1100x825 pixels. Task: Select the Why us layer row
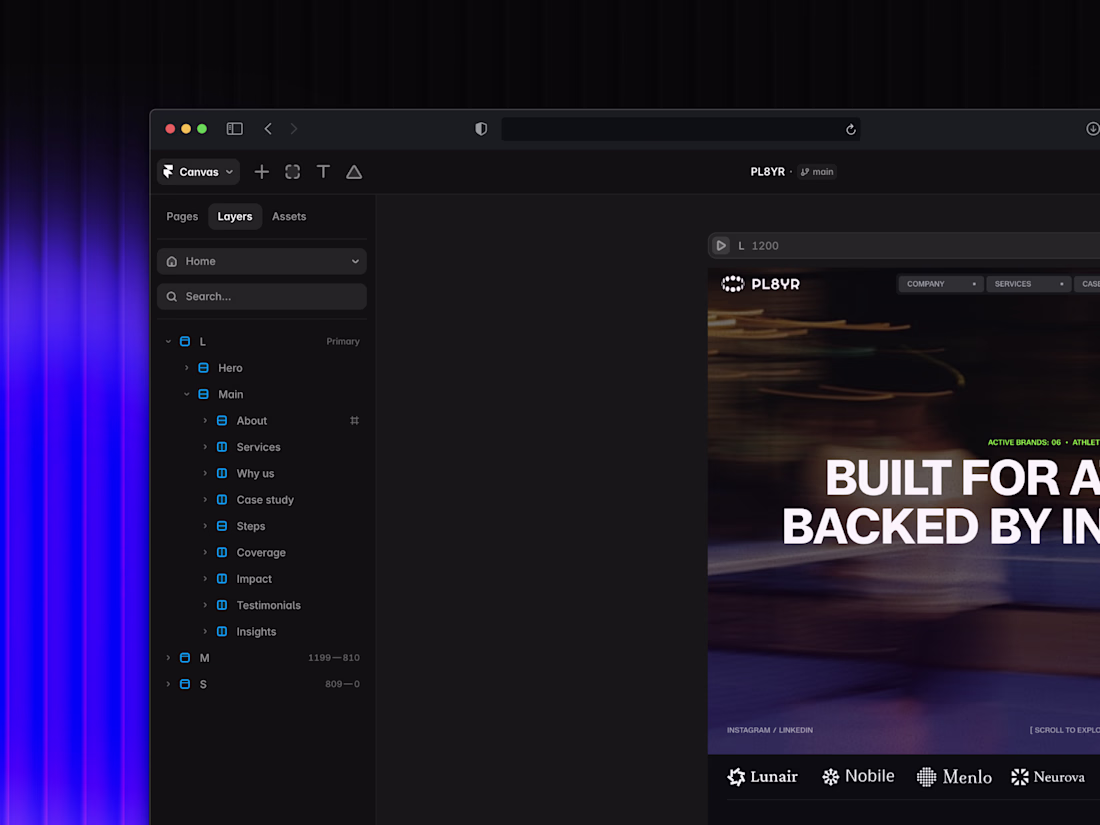click(x=262, y=474)
